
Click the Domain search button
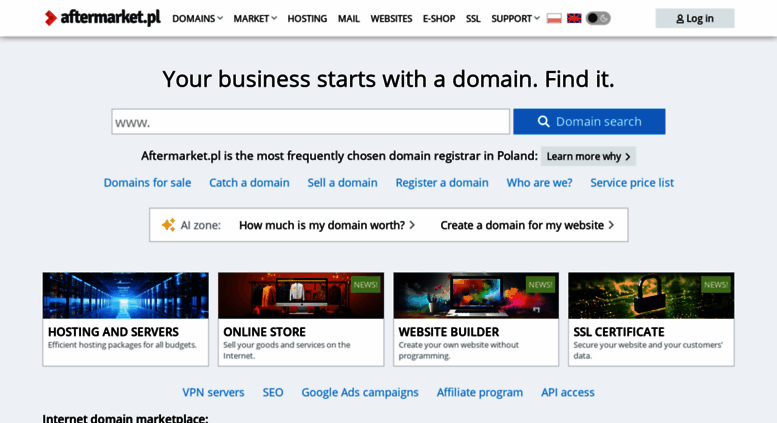click(589, 121)
